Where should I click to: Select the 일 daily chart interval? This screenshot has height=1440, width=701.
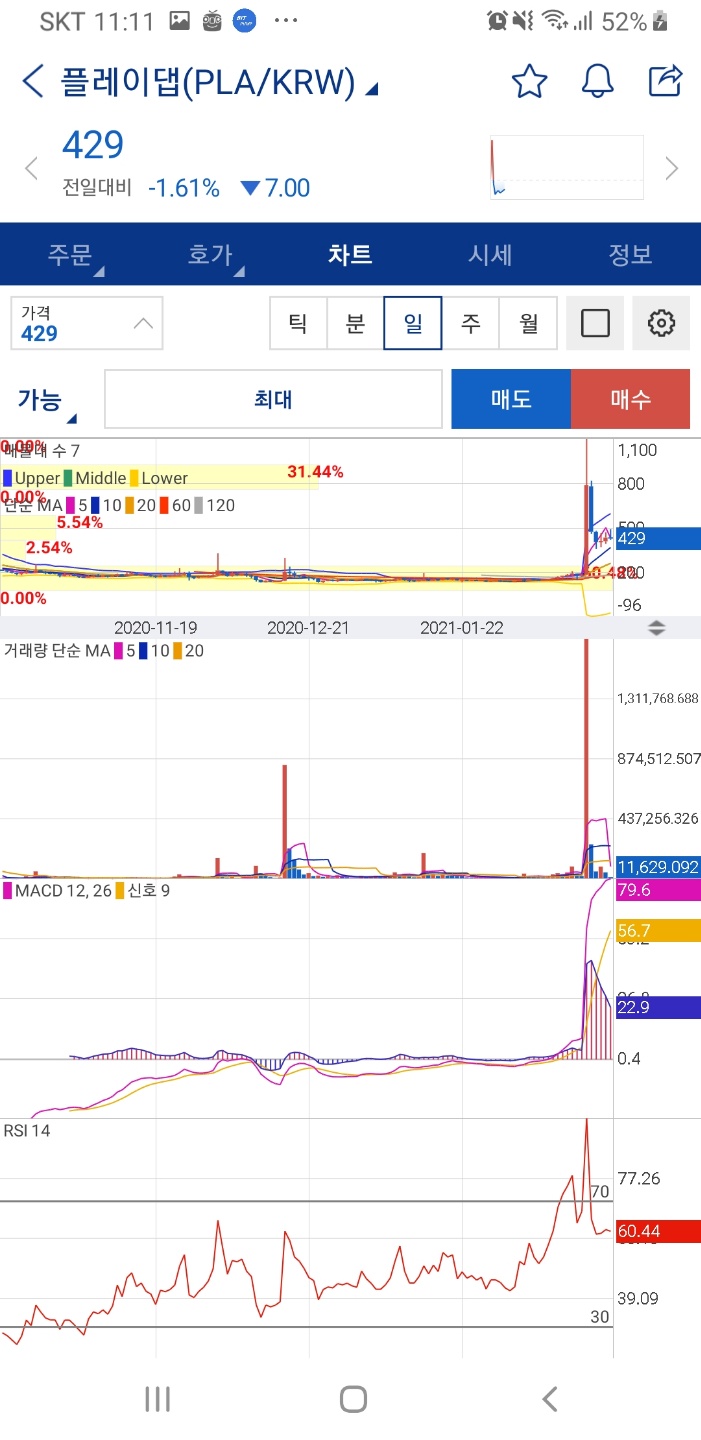click(x=413, y=323)
